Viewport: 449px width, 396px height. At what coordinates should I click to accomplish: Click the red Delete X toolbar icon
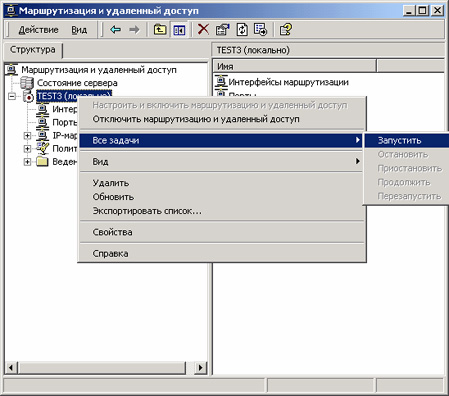[x=203, y=30]
